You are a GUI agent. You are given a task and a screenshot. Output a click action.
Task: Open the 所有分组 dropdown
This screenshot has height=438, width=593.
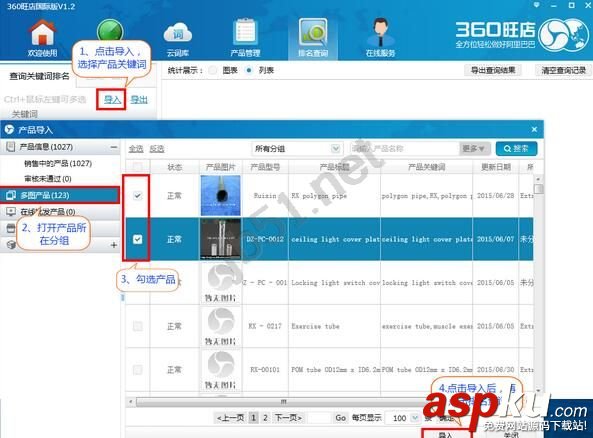point(297,149)
